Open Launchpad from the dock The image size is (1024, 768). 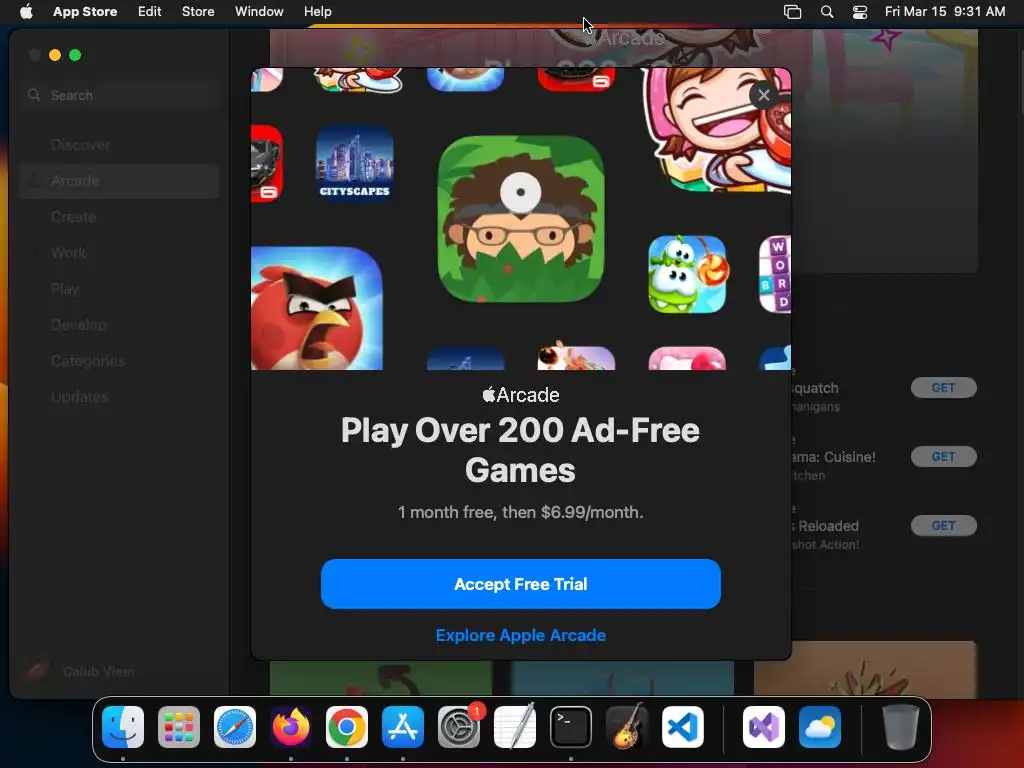[x=179, y=727]
